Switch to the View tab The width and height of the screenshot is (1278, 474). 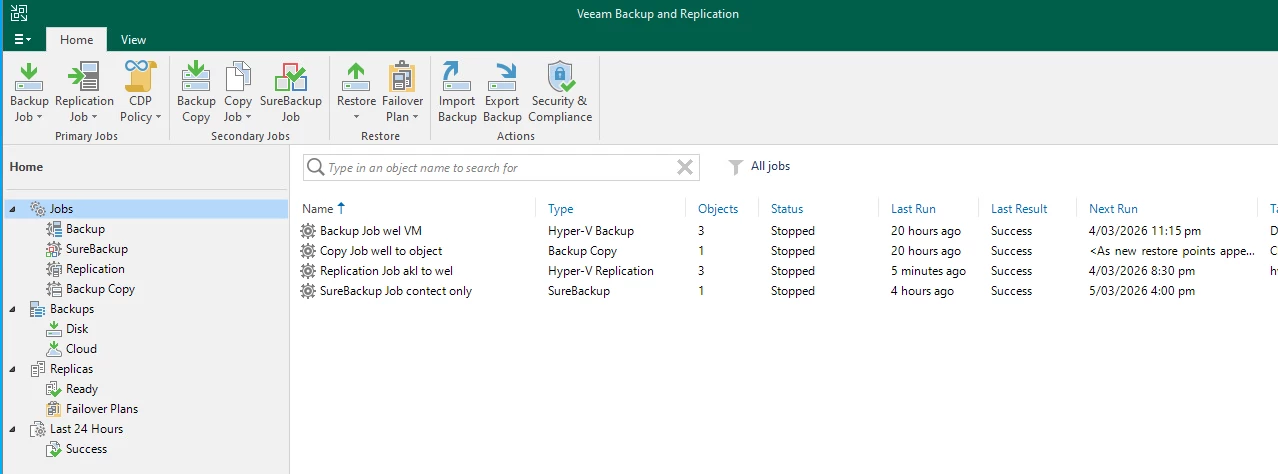pyautogui.click(x=133, y=40)
